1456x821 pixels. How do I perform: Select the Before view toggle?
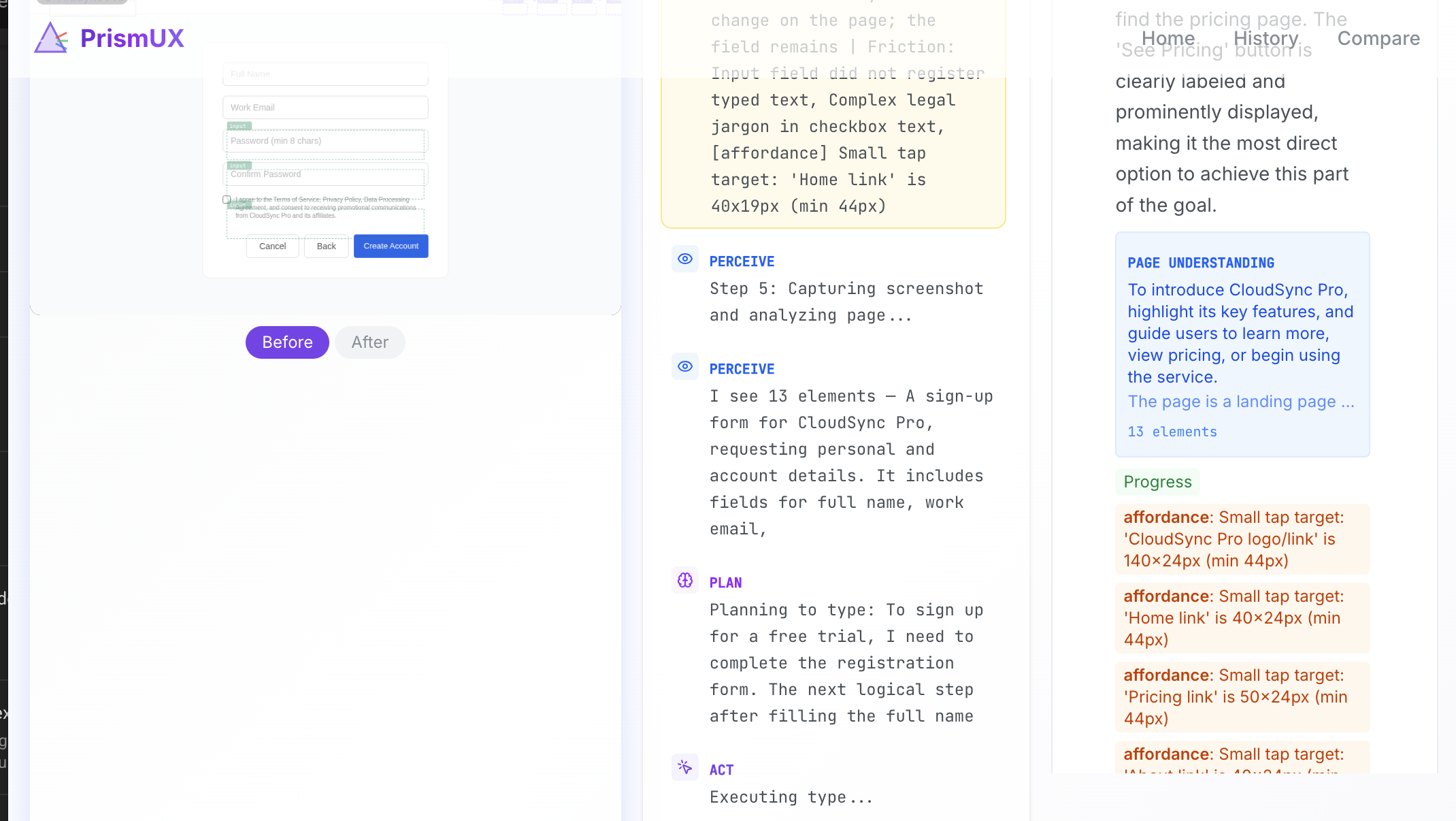287,342
